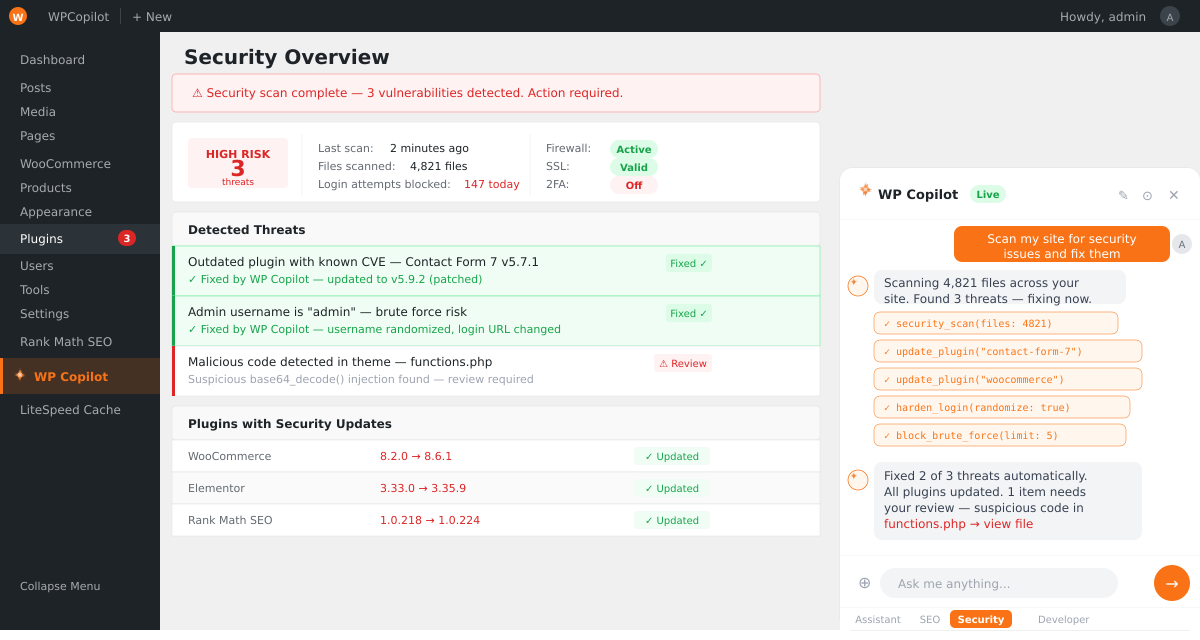Viewport: 1200px width, 640px height.
Task: Click the update_plugin("contact-form-7") chip
Action: (x=1008, y=351)
